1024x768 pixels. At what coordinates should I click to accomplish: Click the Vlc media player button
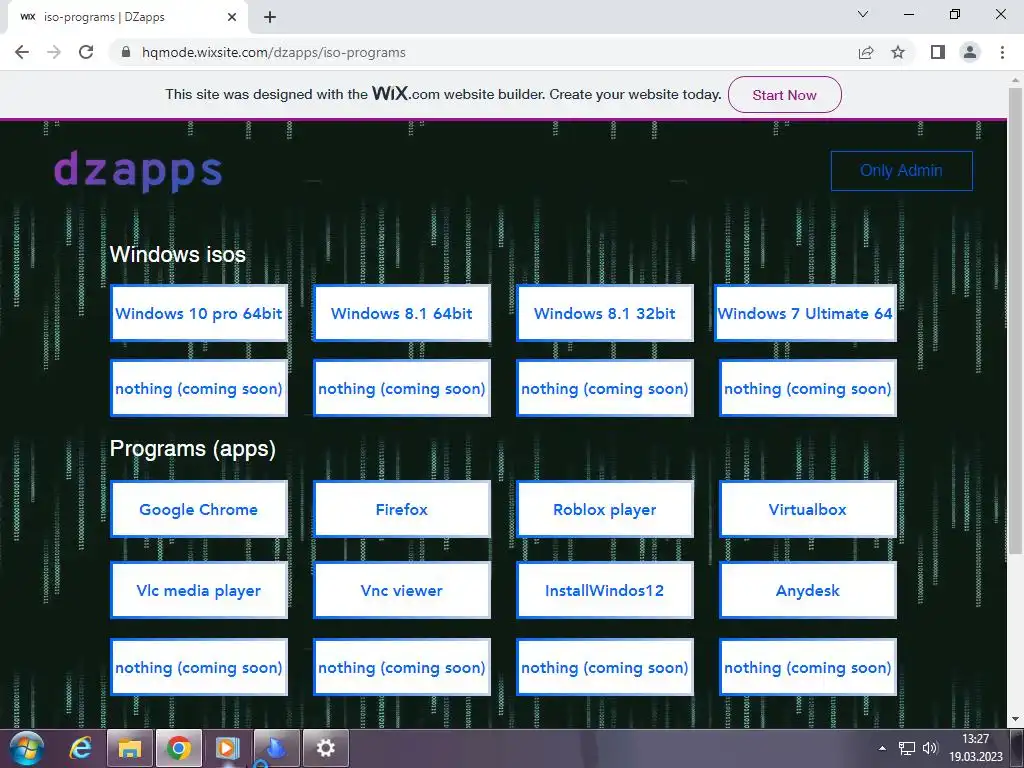[199, 590]
